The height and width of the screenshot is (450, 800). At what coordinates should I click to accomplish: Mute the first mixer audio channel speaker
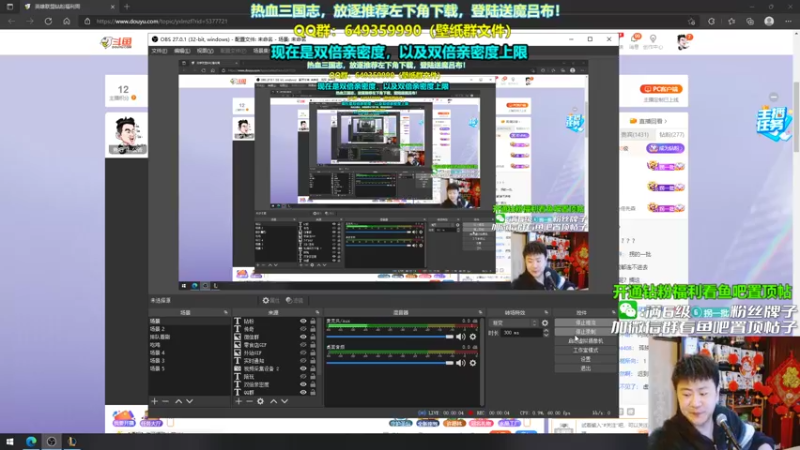[461, 337]
